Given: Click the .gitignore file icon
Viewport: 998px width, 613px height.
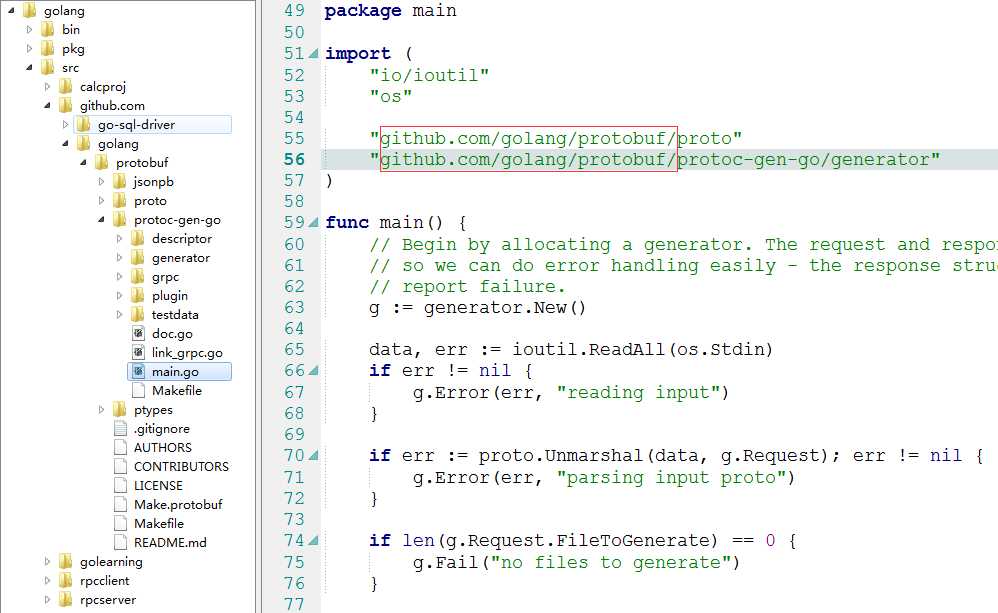Looking at the screenshot, I should click(x=120, y=428).
